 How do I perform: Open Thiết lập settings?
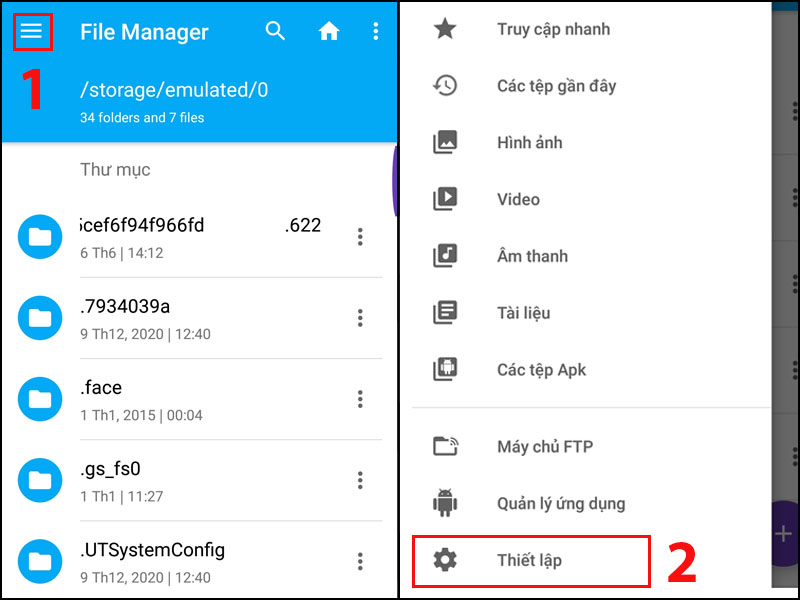[531, 561]
